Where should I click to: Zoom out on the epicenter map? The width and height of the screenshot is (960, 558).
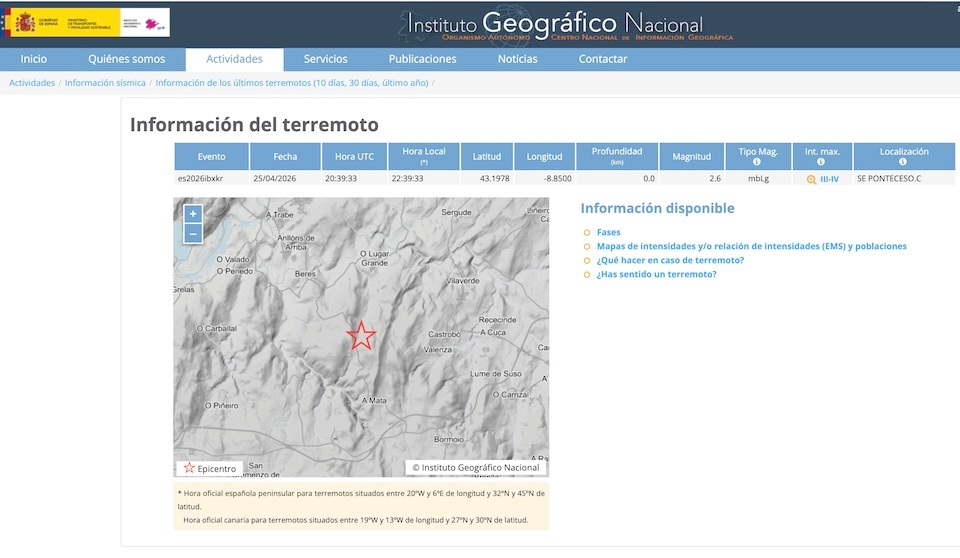(x=193, y=233)
